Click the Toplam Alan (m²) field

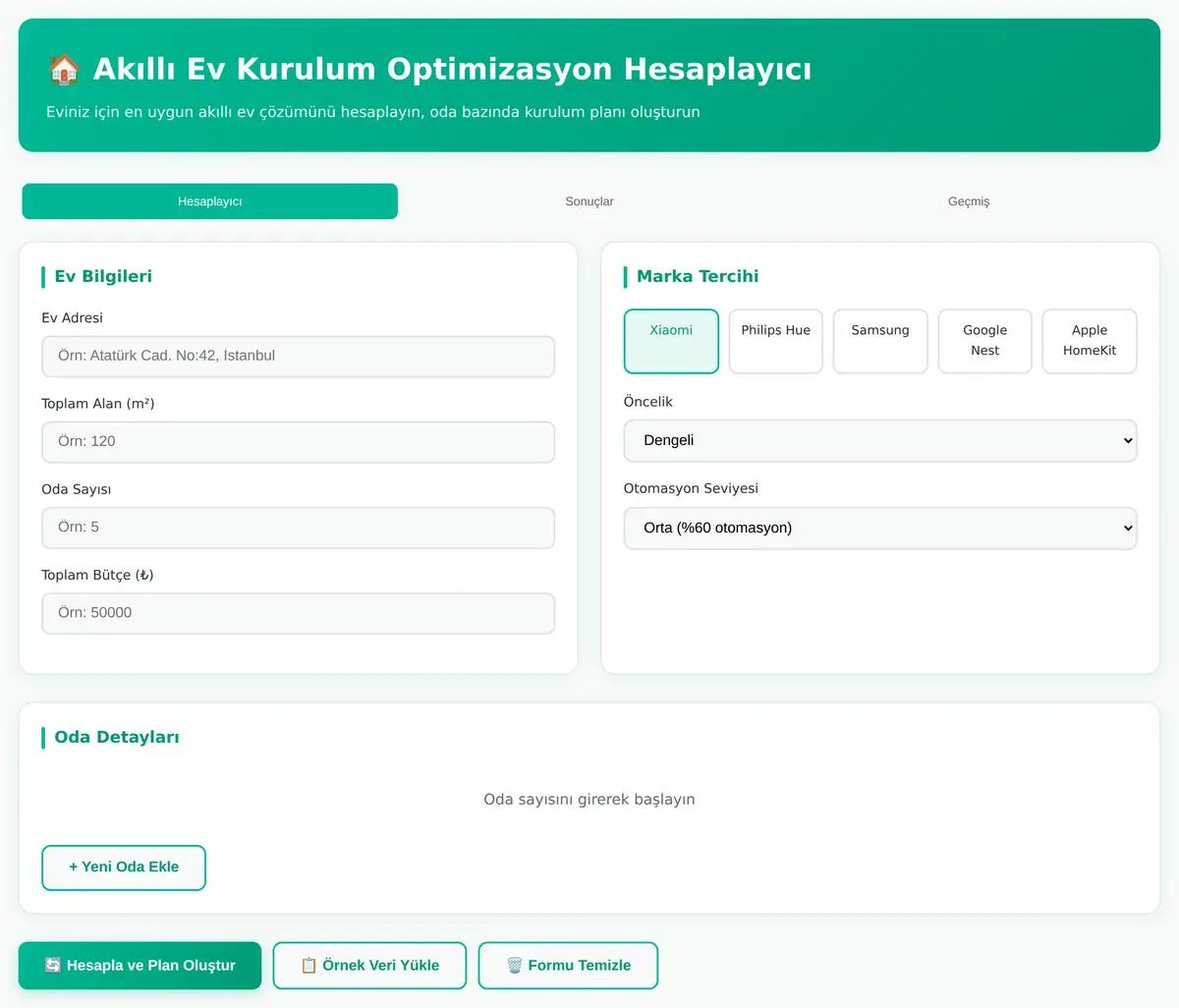pyautogui.click(x=299, y=442)
